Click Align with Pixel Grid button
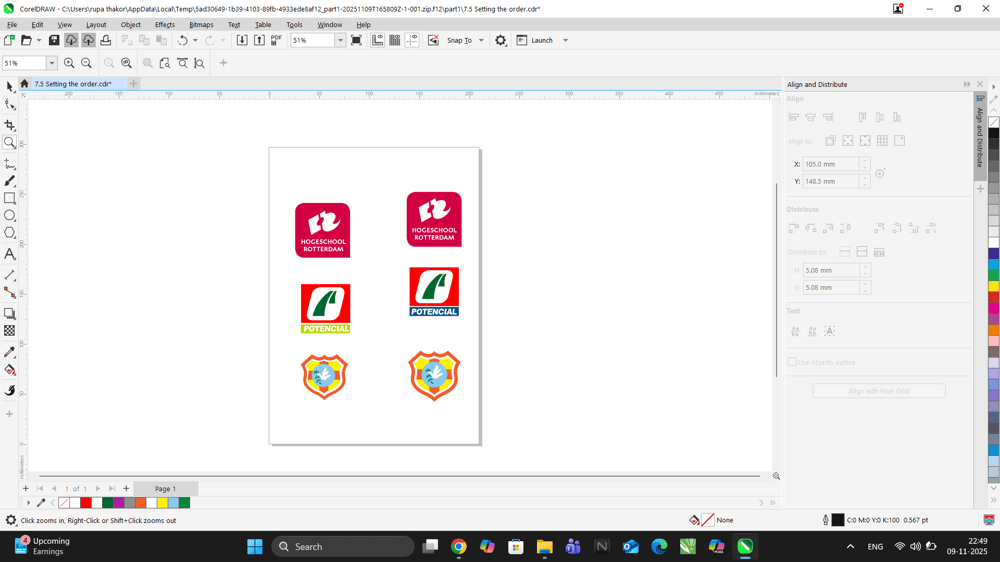The image size is (1000, 562). (x=879, y=391)
